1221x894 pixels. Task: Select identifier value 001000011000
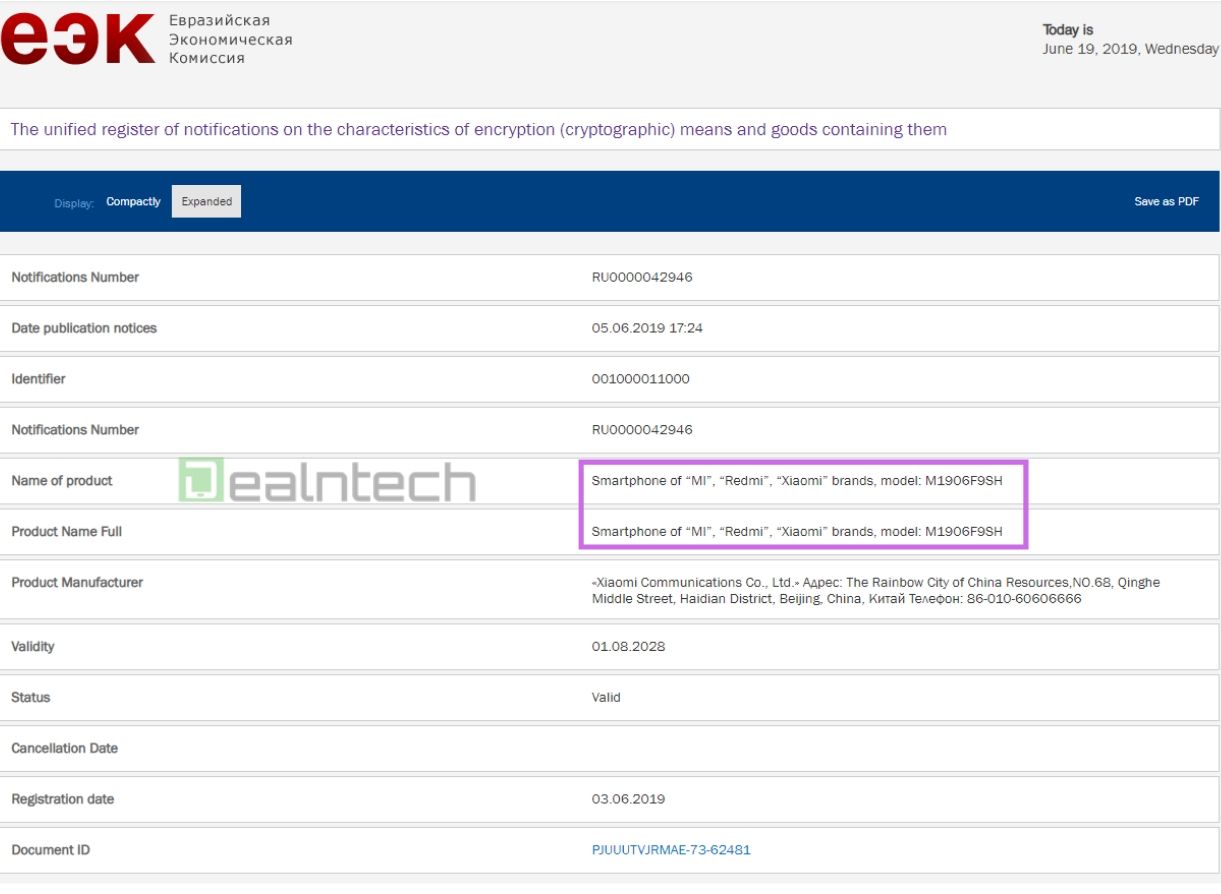coord(641,379)
